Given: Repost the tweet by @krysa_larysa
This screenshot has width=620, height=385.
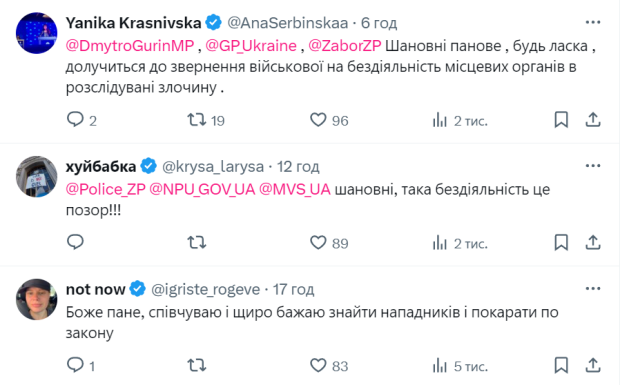Looking at the screenshot, I should pyautogui.click(x=197, y=242).
